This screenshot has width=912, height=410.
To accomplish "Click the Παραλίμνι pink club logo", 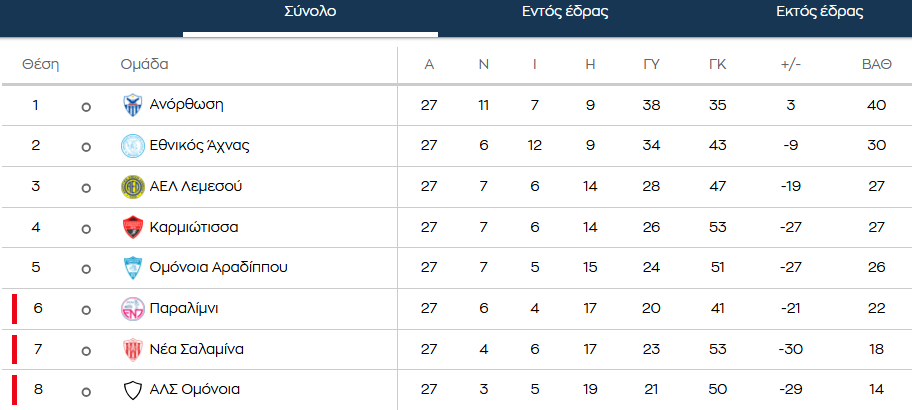I will pyautogui.click(x=133, y=309).
